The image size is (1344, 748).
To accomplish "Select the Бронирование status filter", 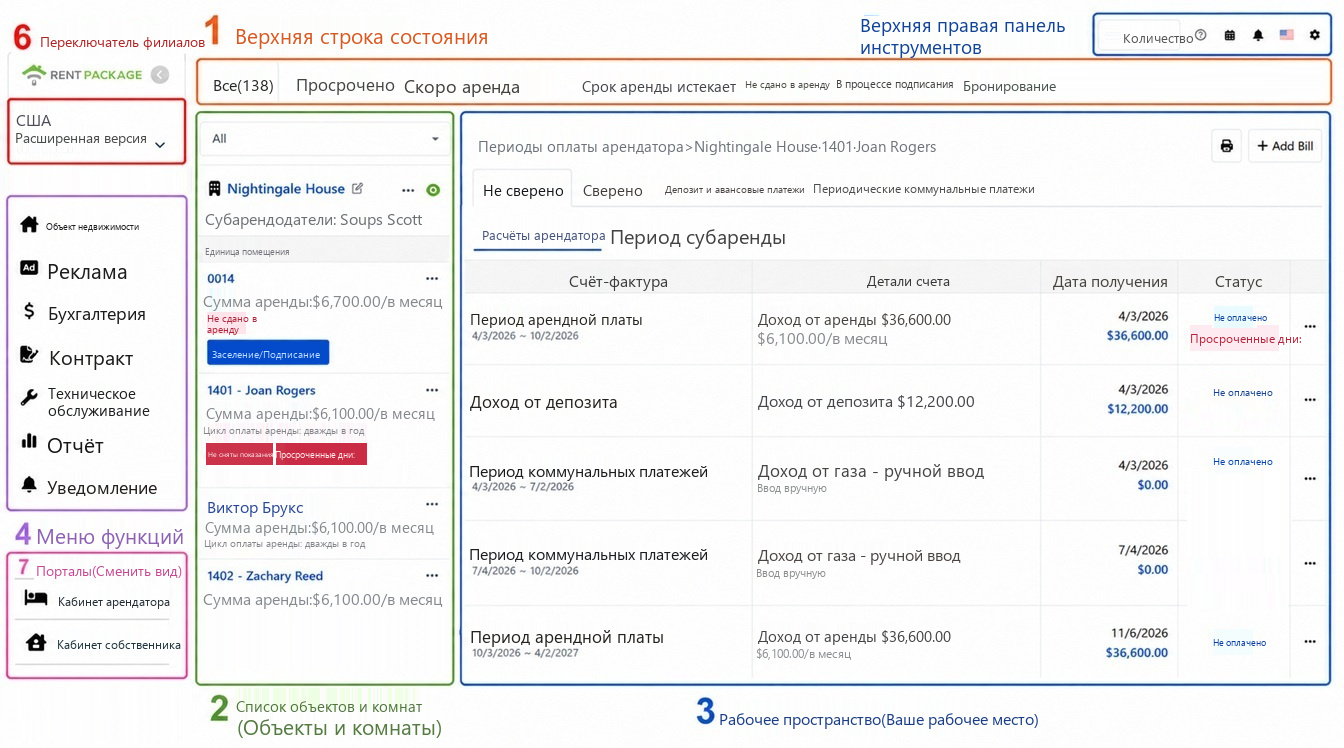I will coord(1010,87).
